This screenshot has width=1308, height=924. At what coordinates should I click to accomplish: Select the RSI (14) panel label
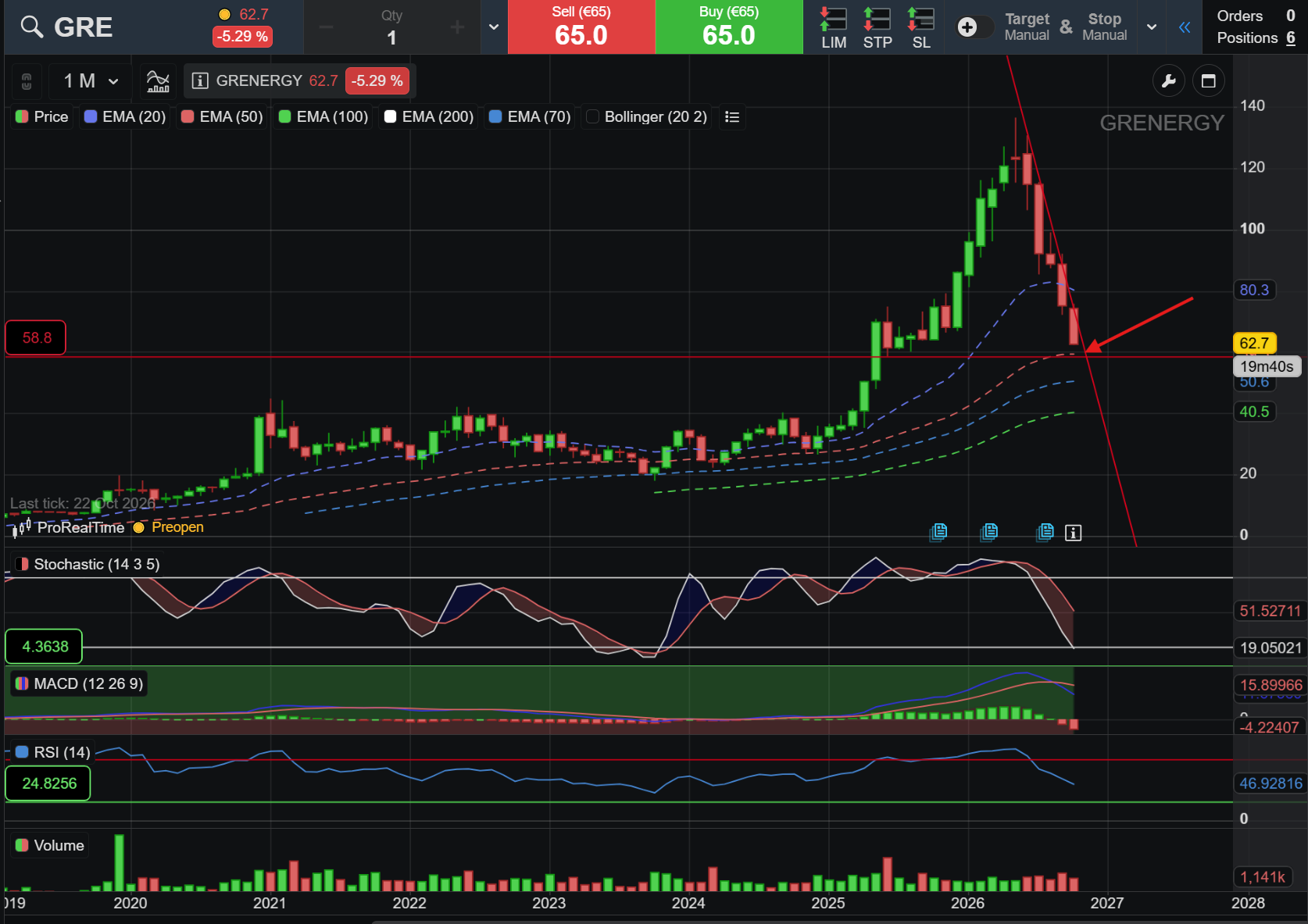(x=52, y=752)
